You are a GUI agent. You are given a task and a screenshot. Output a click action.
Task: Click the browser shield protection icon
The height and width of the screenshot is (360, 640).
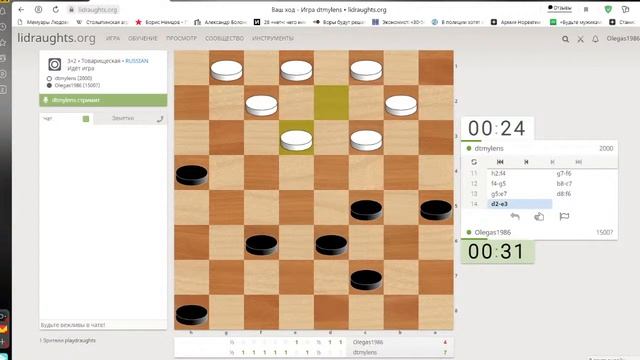pyautogui.click(x=608, y=9)
